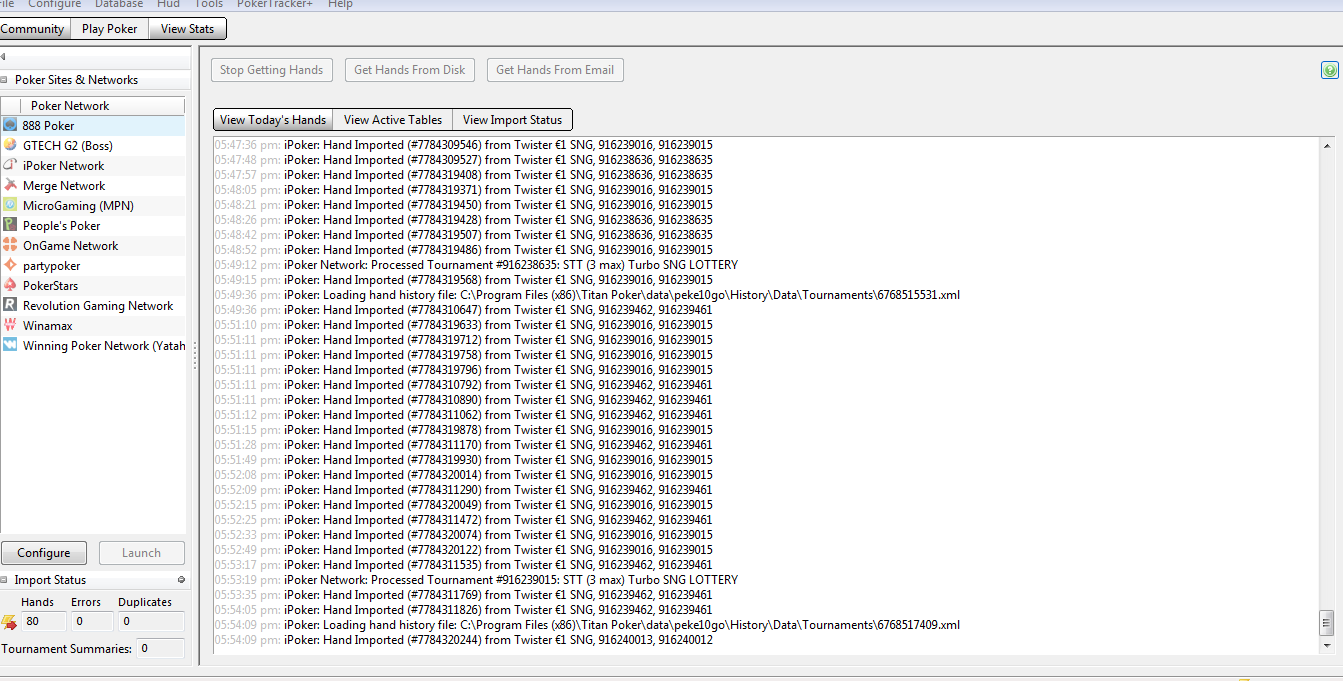This screenshot has width=1343, height=681.
Task: Click the Duplicates count field
Action: pyautogui.click(x=151, y=622)
